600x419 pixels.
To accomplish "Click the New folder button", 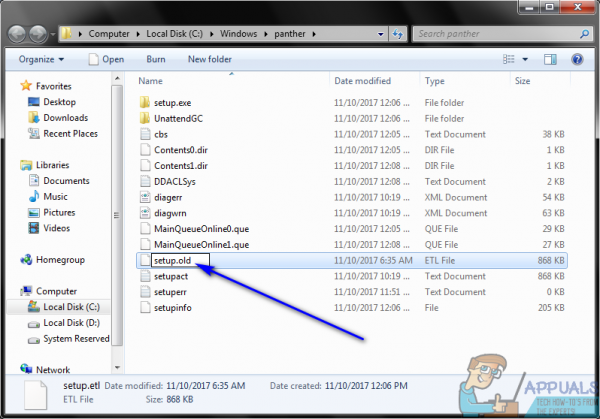I will 210,59.
